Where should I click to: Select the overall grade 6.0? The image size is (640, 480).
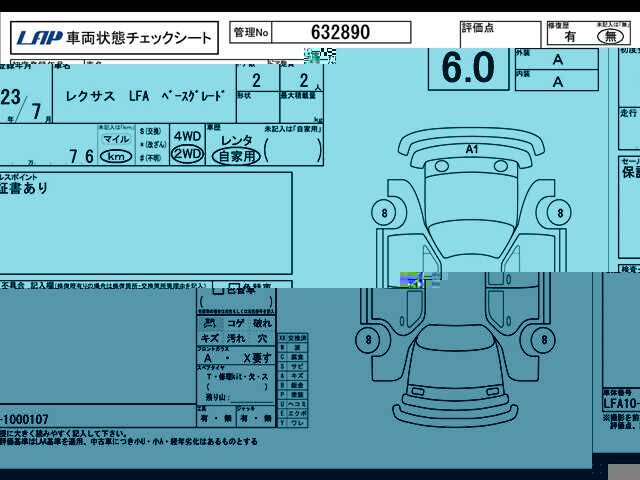(x=468, y=68)
